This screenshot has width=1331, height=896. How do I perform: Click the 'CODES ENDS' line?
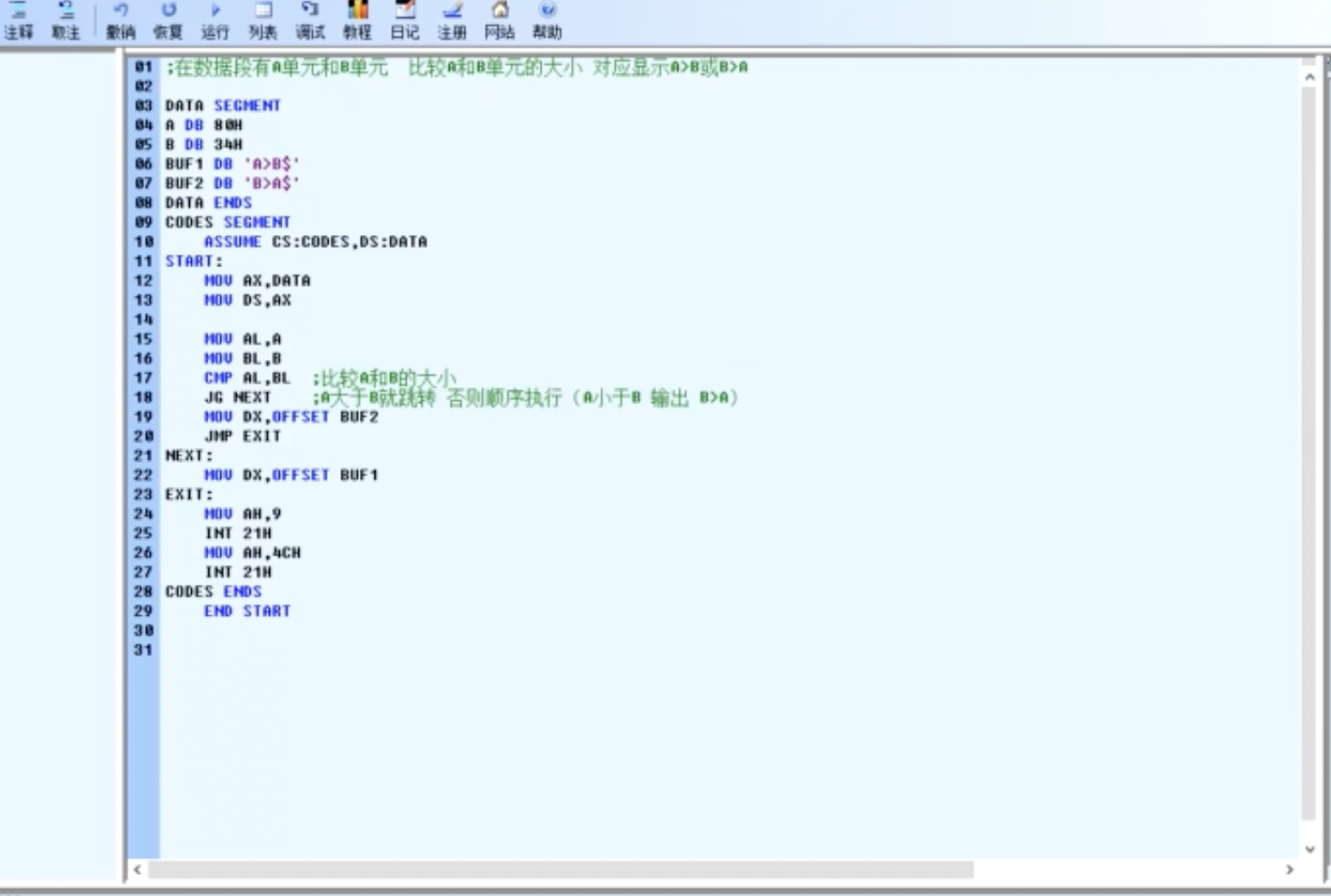pos(213,591)
